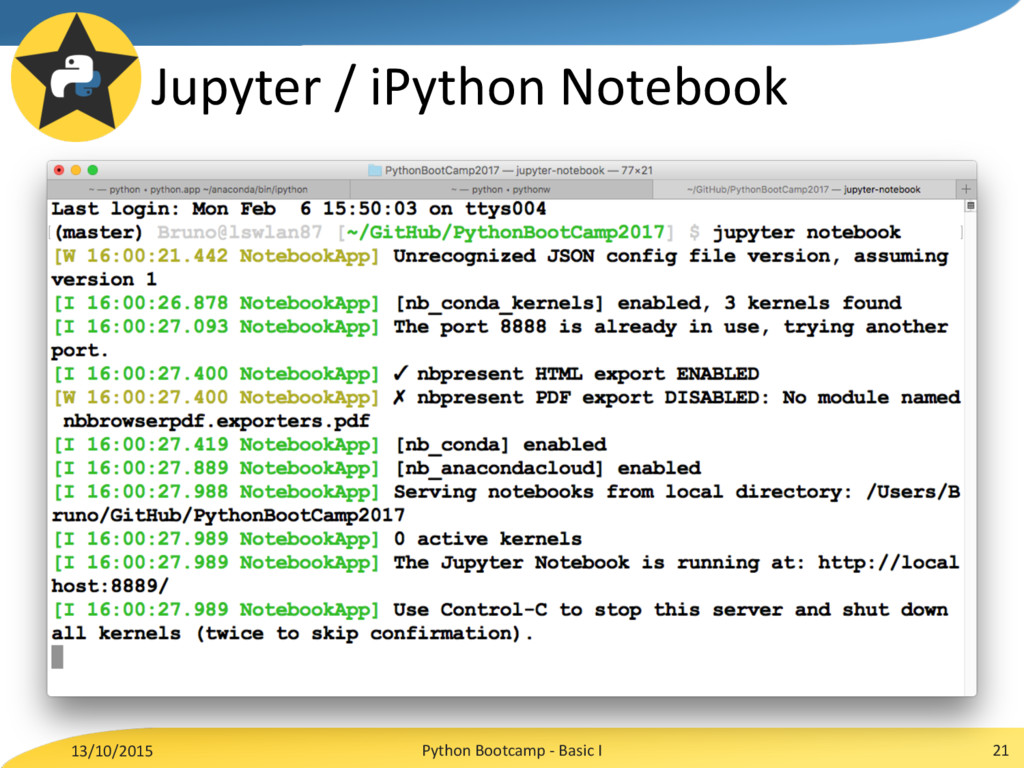Click the terminal block cursor at the bottom
This screenshot has height=768, width=1024.
click(x=57, y=657)
